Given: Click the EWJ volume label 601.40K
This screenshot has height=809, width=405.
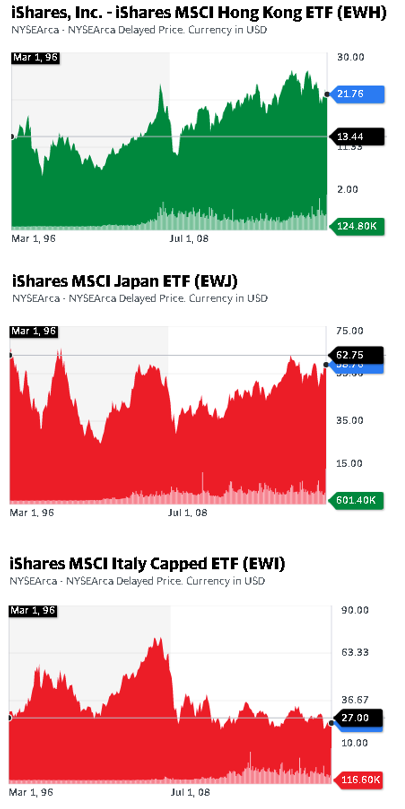Looking at the screenshot, I should click(357, 500).
